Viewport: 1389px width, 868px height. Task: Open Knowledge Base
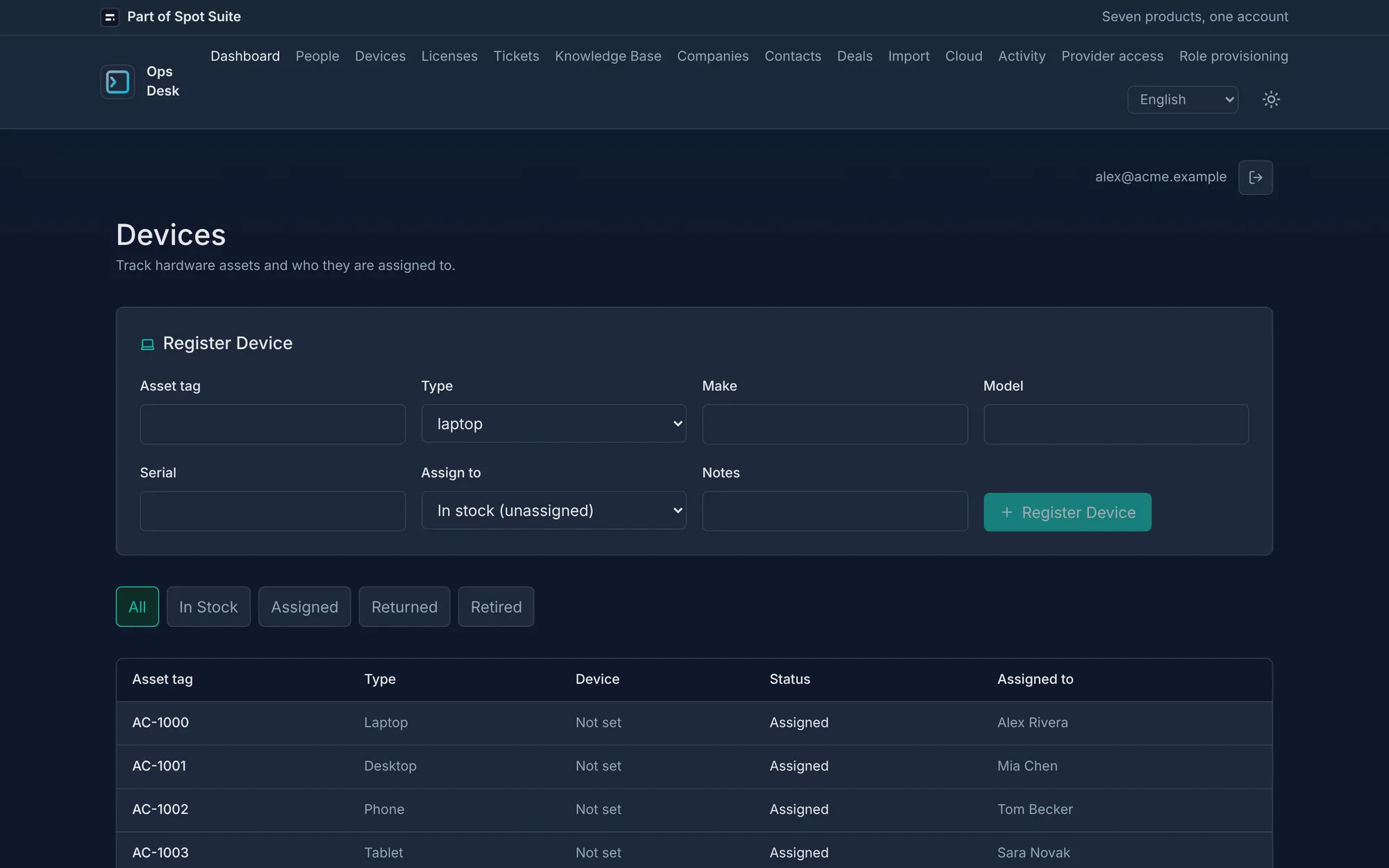608,56
